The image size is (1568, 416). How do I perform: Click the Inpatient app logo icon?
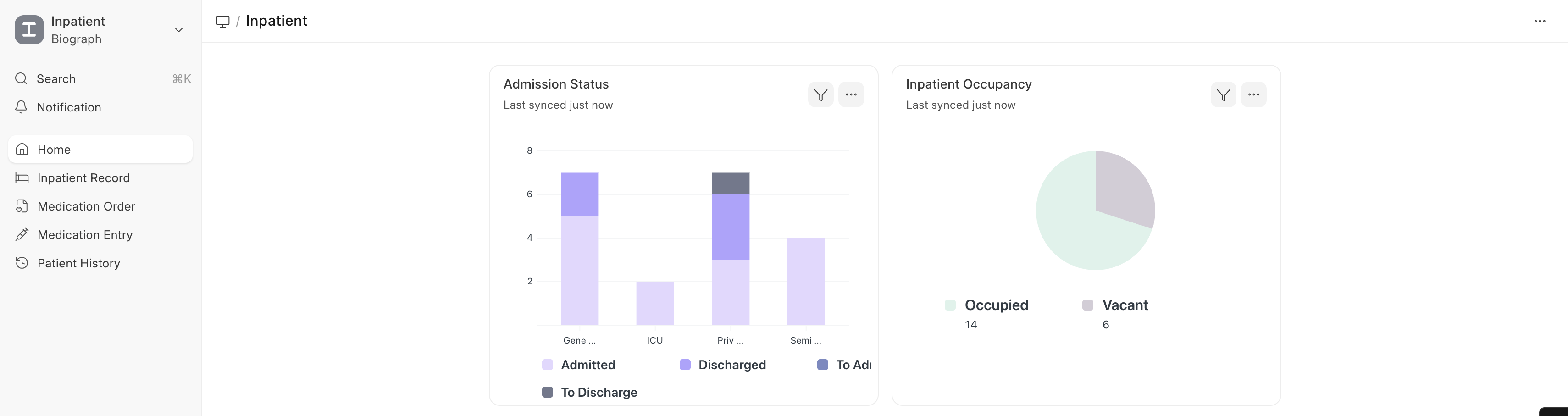click(x=29, y=30)
